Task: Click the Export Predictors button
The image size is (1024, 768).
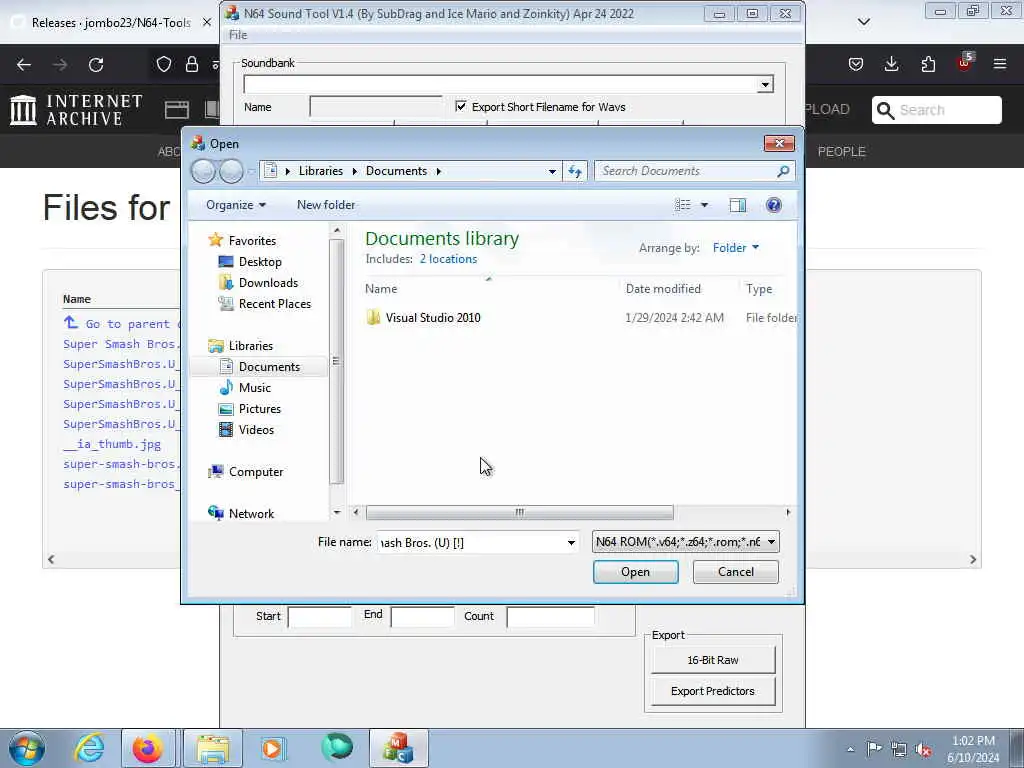Action: click(712, 691)
